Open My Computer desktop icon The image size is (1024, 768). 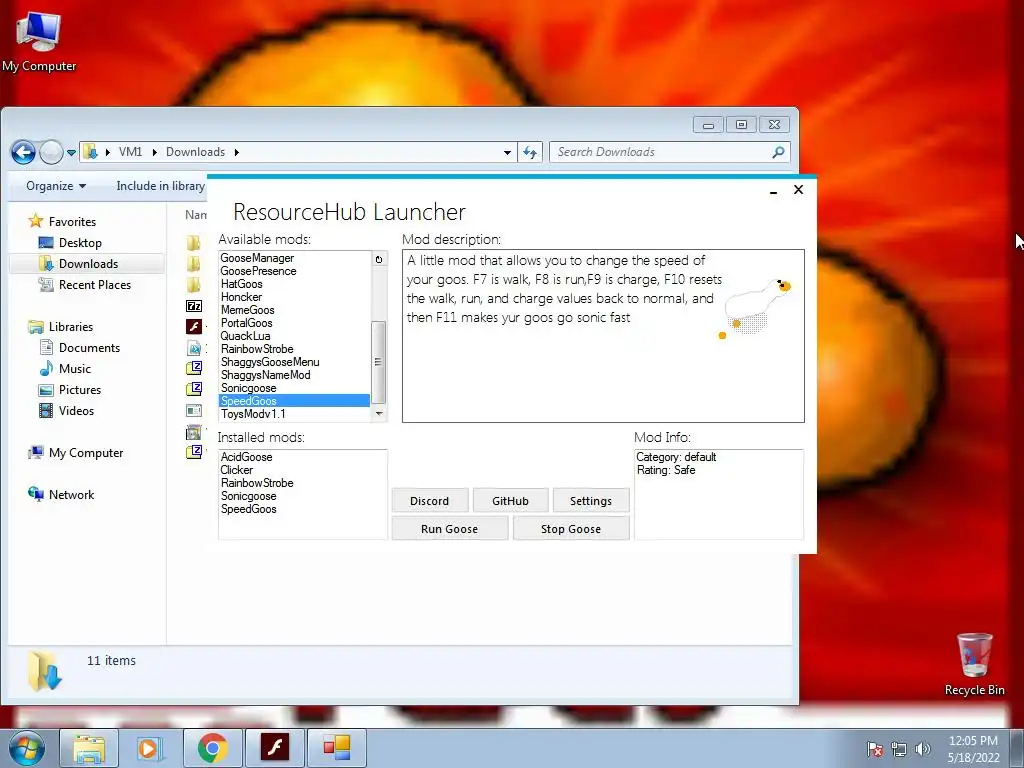coord(39,40)
